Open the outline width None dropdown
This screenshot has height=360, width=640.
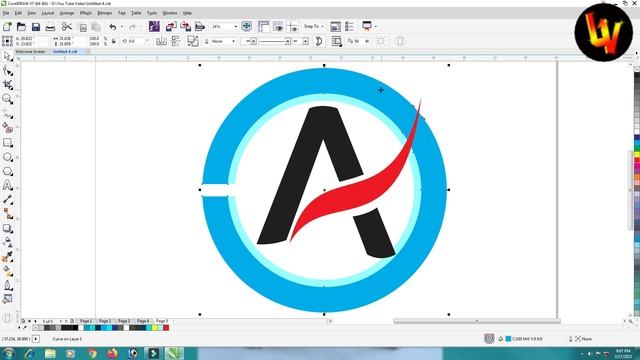pyautogui.click(x=222, y=41)
